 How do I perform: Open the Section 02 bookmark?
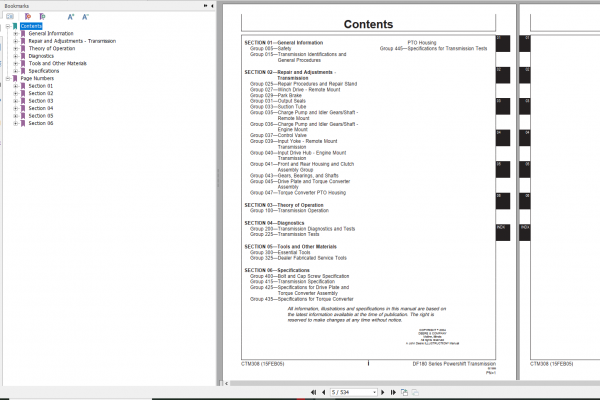coord(41,93)
